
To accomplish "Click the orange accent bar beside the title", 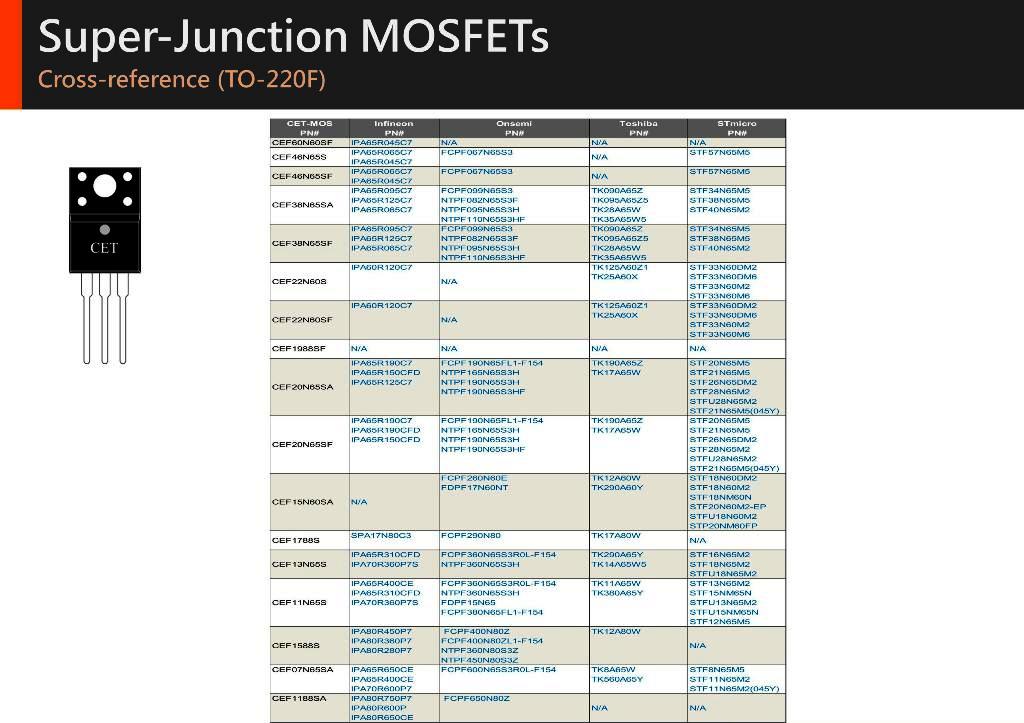I will [10, 54].
